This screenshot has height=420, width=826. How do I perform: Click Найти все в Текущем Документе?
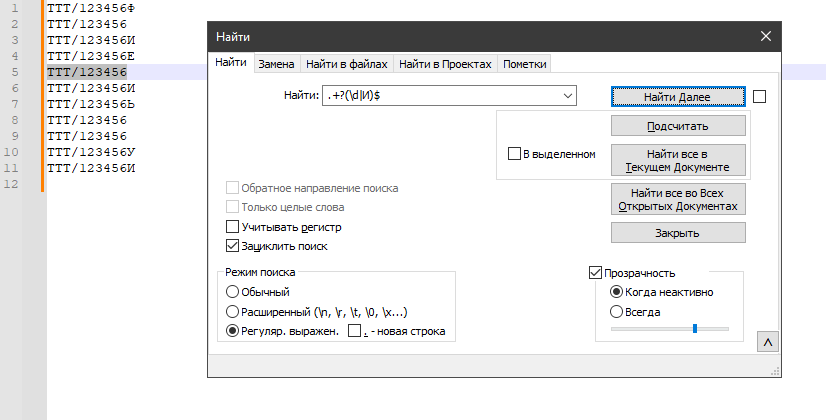pos(678,160)
